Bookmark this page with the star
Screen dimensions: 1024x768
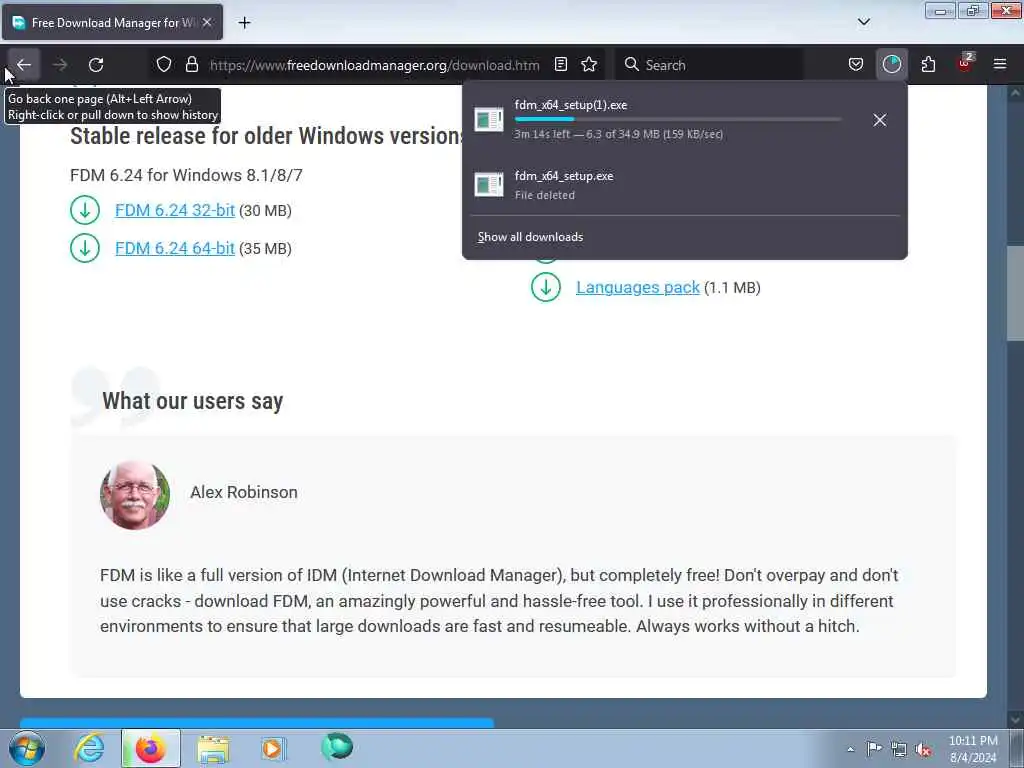589,65
